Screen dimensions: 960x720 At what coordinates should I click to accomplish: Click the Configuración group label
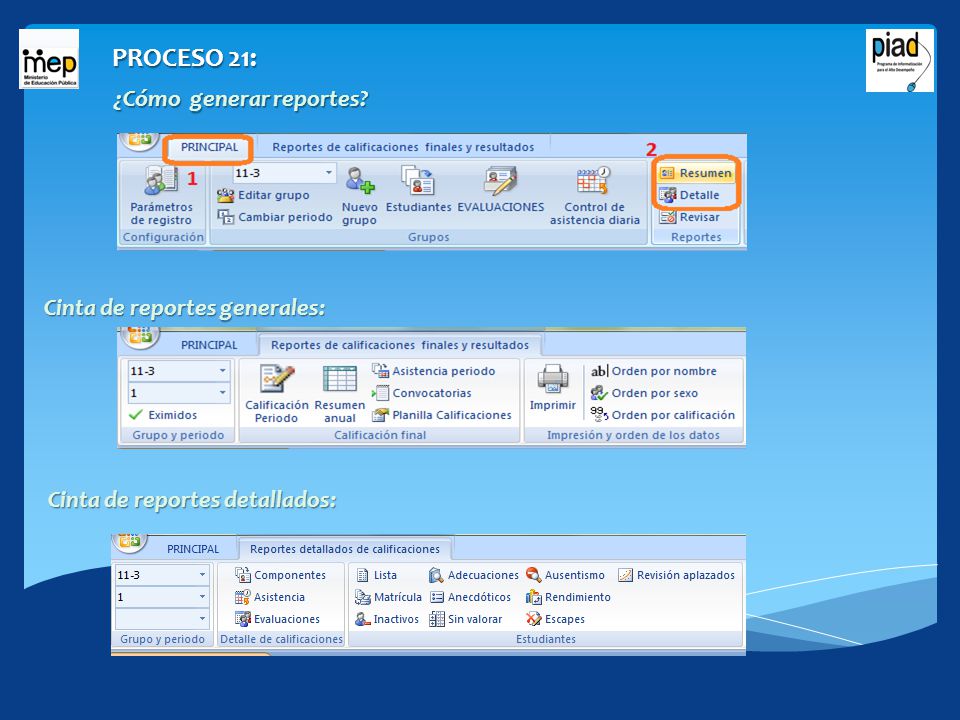pos(163,237)
